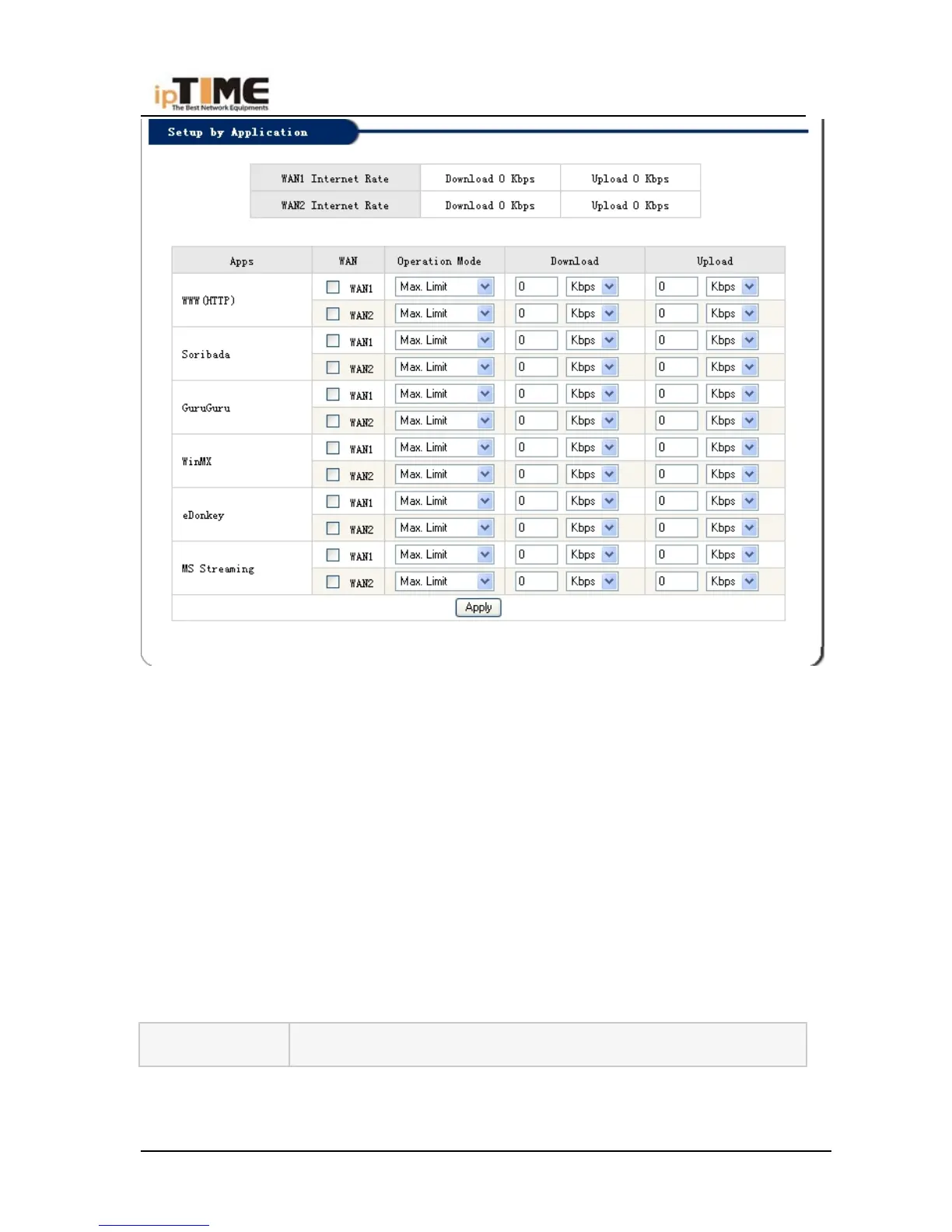Check WAN1 for GuruGuru
This screenshot has width=952, height=1232.
pyautogui.click(x=333, y=394)
